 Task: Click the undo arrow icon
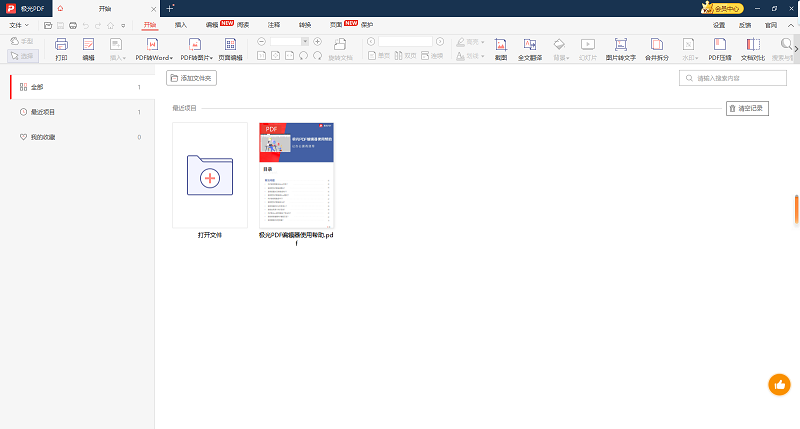(86, 25)
